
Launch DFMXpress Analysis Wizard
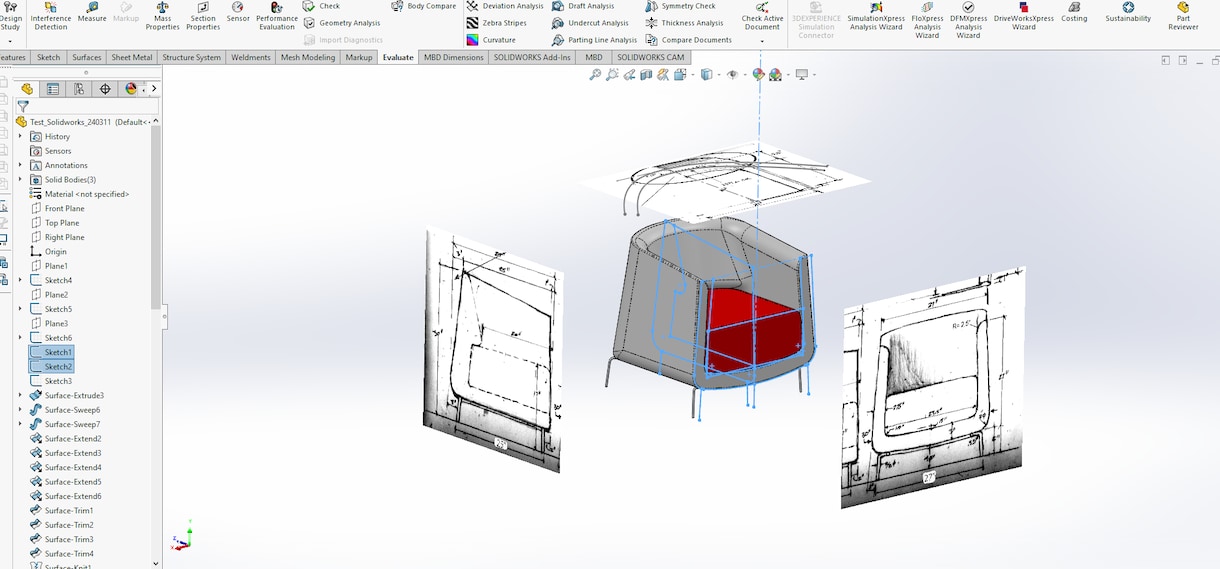click(x=968, y=20)
